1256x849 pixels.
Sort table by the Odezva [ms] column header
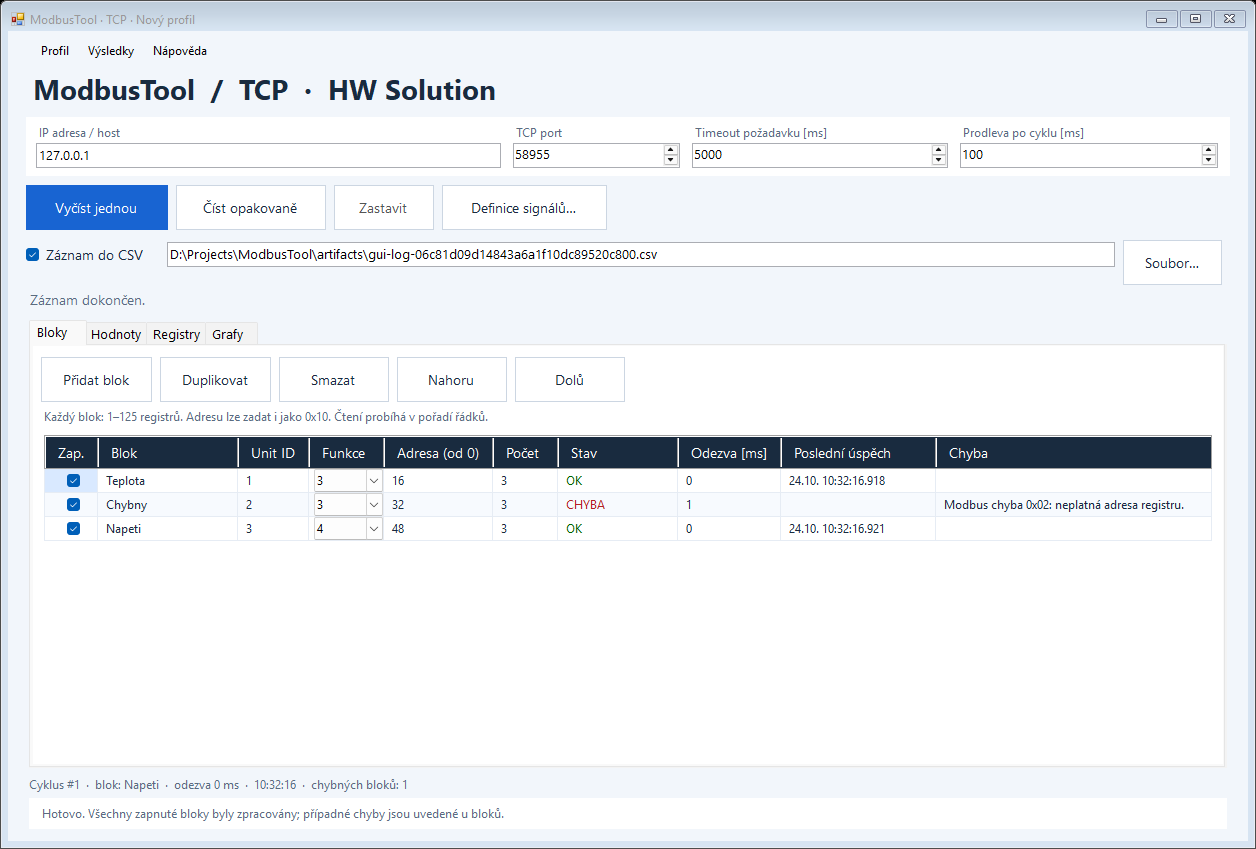pyautogui.click(x=729, y=453)
